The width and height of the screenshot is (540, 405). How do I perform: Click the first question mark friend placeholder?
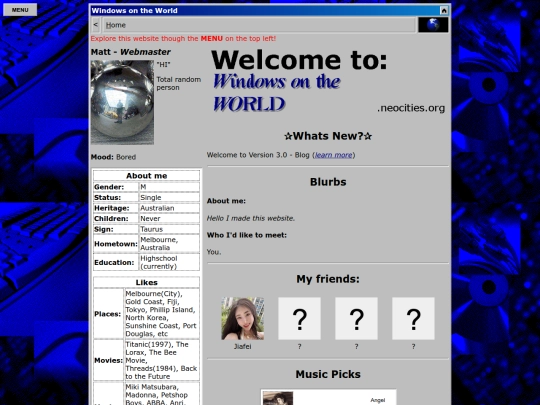pyautogui.click(x=299, y=319)
